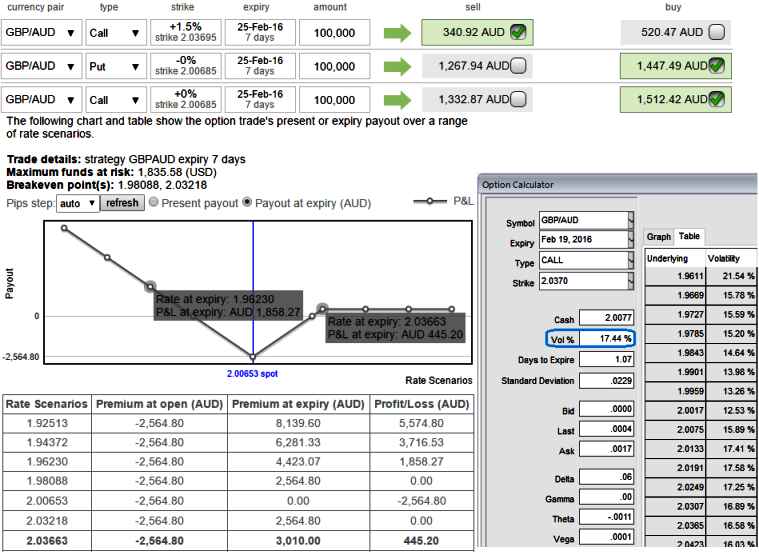Click green arrow in the +1.5% Call row

pyautogui.click(x=397, y=33)
